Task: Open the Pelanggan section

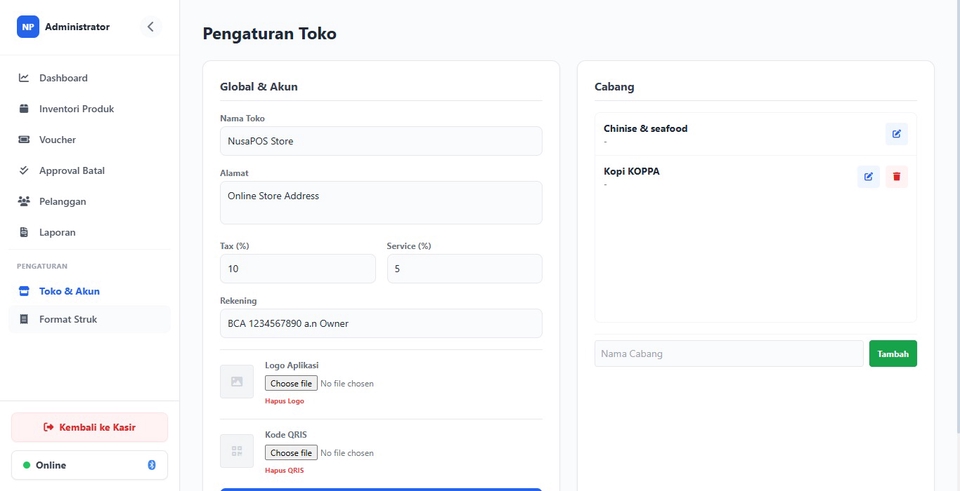Action: pos(62,202)
